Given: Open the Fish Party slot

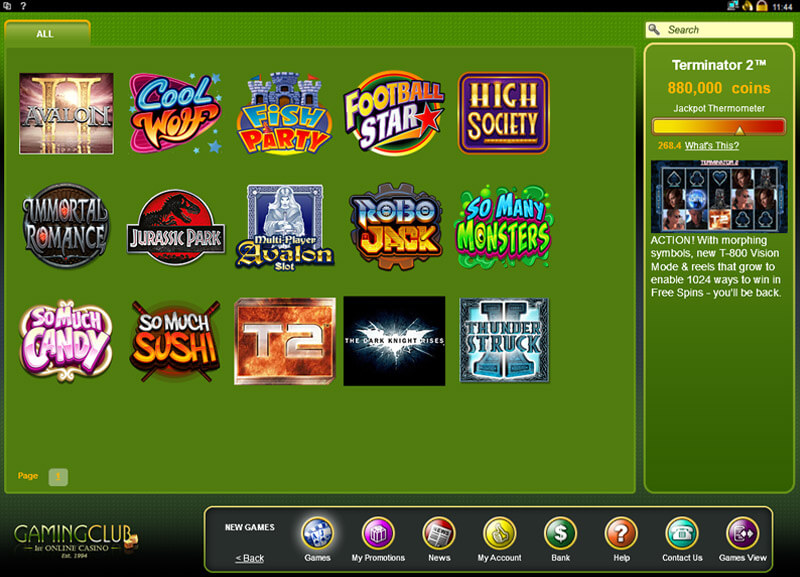Looking at the screenshot, I should point(285,113).
